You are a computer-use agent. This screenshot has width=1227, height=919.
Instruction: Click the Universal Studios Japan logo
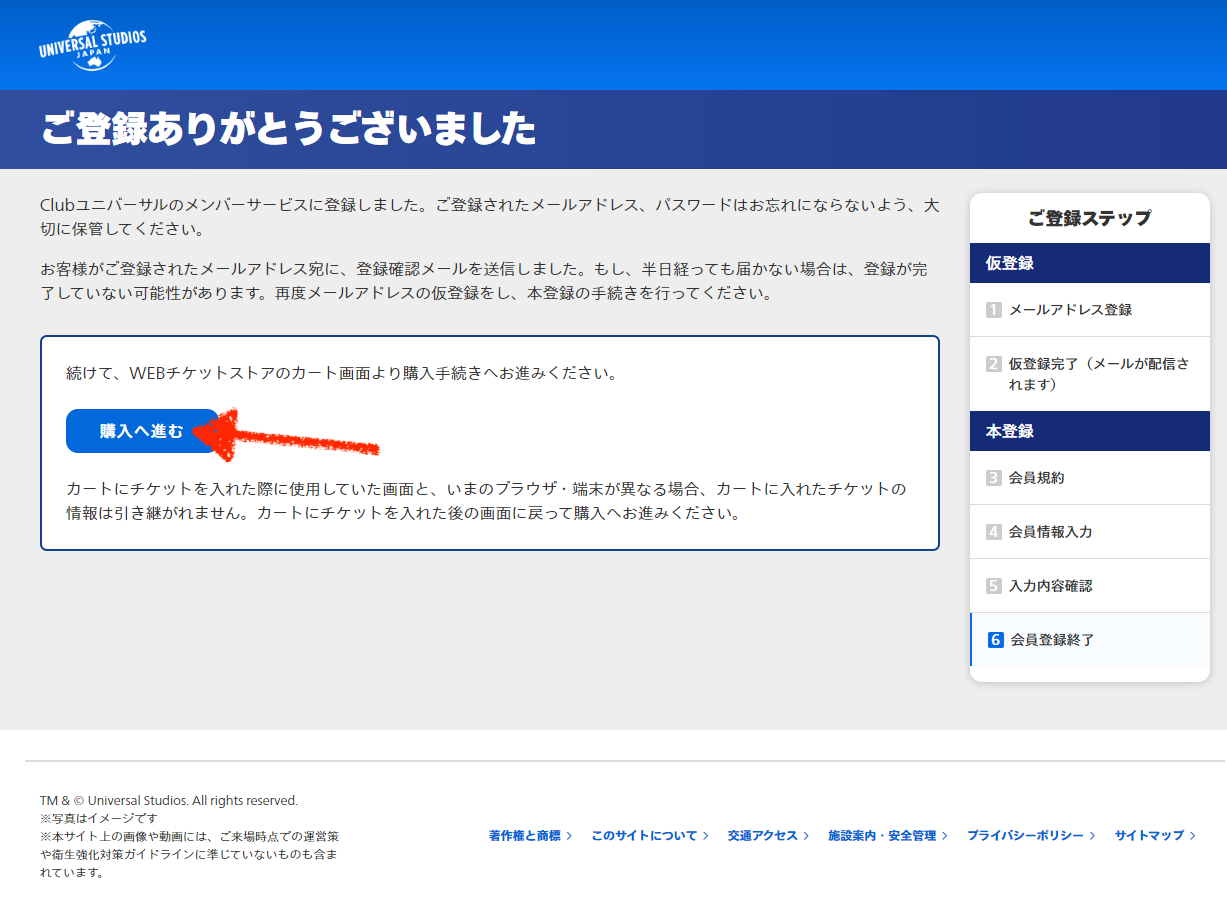tap(92, 45)
